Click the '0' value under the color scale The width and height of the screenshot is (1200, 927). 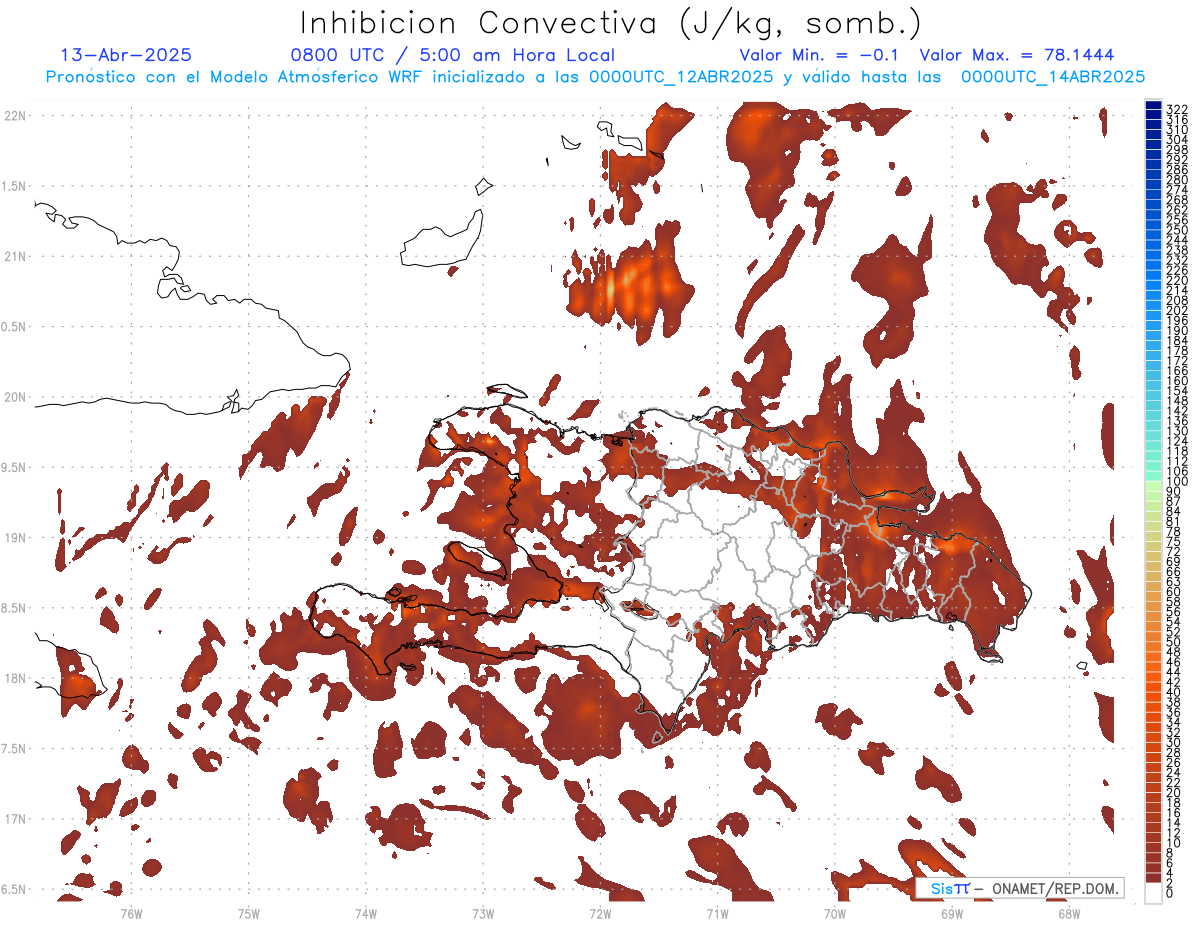click(1169, 893)
